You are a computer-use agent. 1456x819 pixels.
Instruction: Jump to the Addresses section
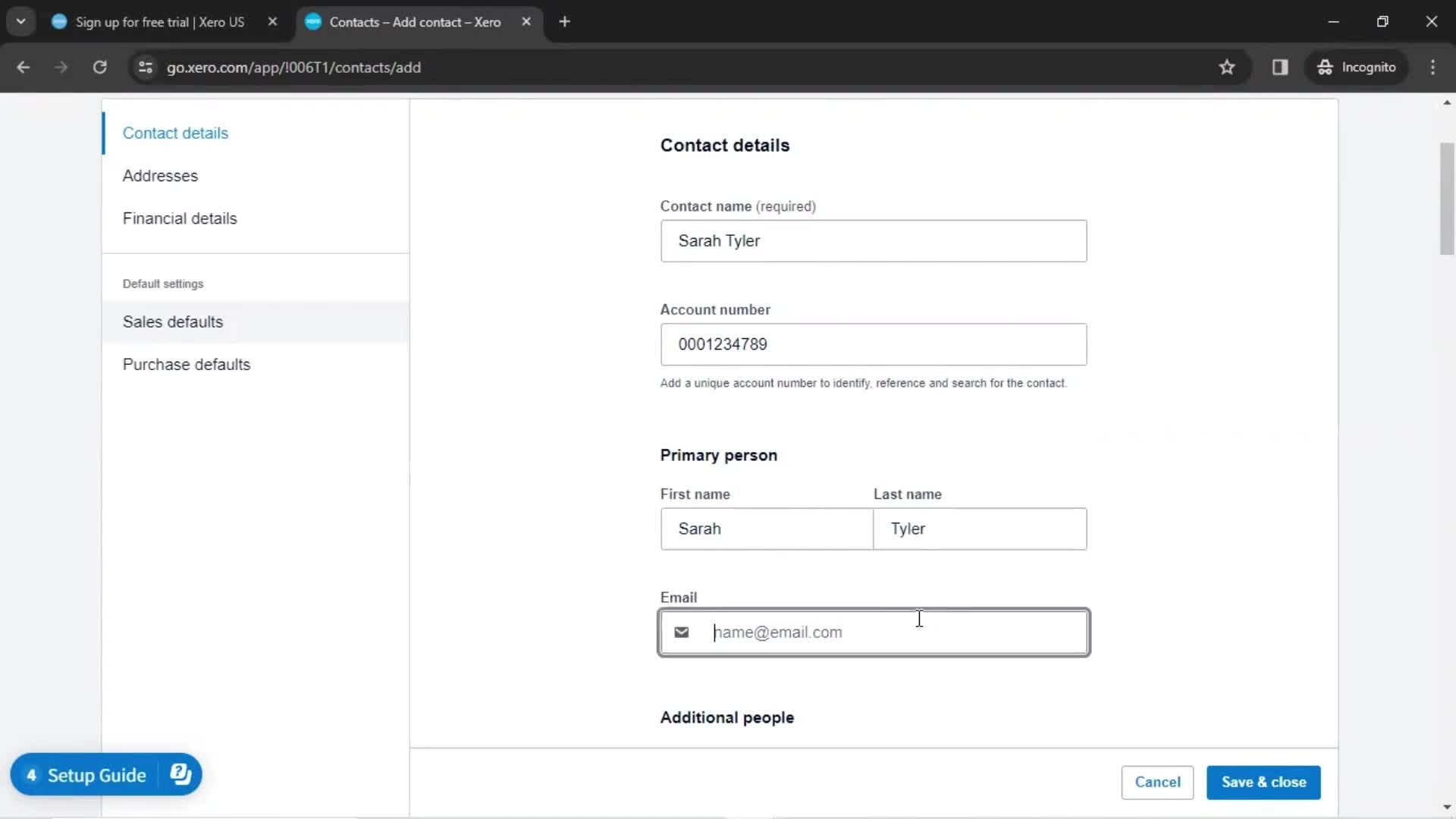160,176
